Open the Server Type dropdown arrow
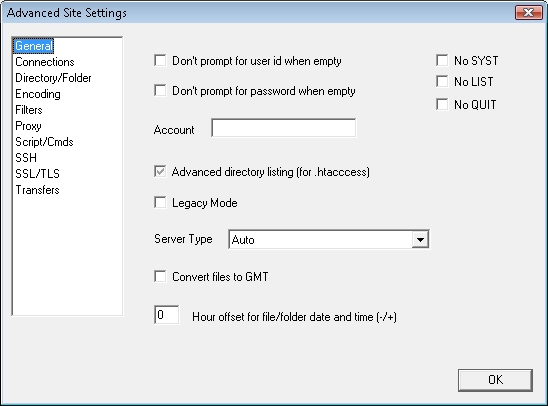The image size is (548, 406). 420,240
